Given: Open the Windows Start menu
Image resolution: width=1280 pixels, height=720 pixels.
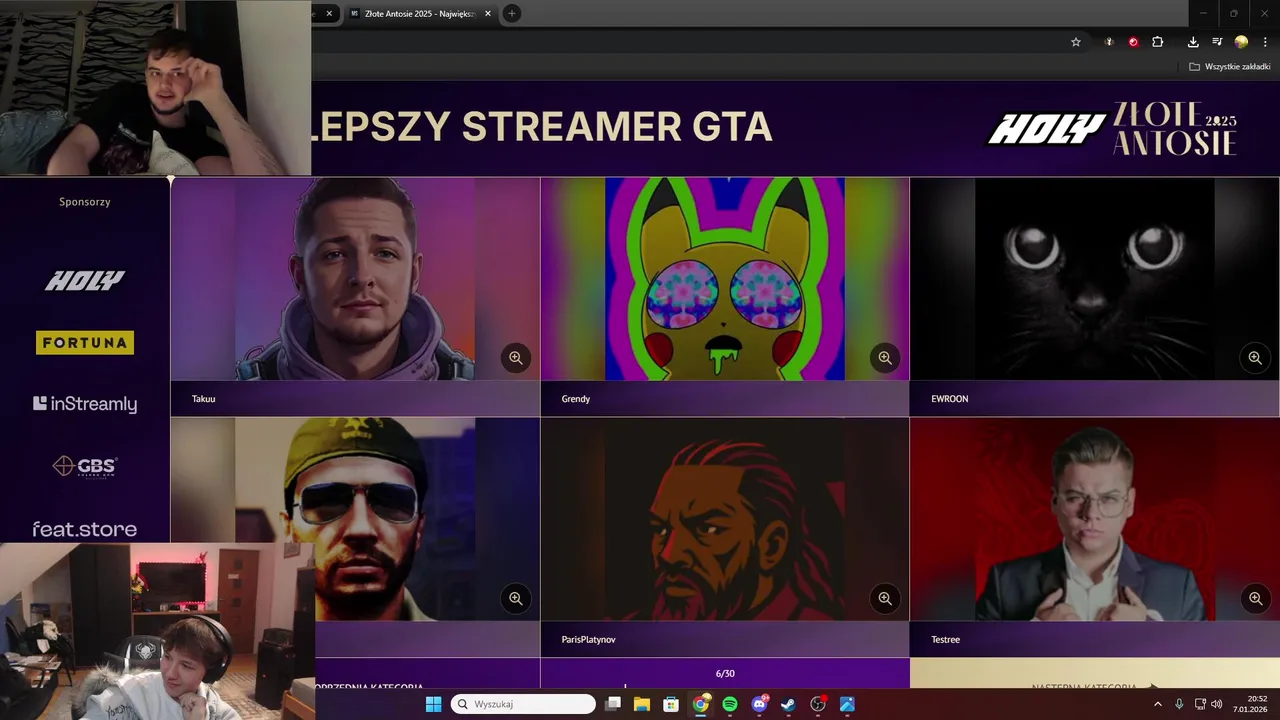Looking at the screenshot, I should pyautogui.click(x=433, y=704).
